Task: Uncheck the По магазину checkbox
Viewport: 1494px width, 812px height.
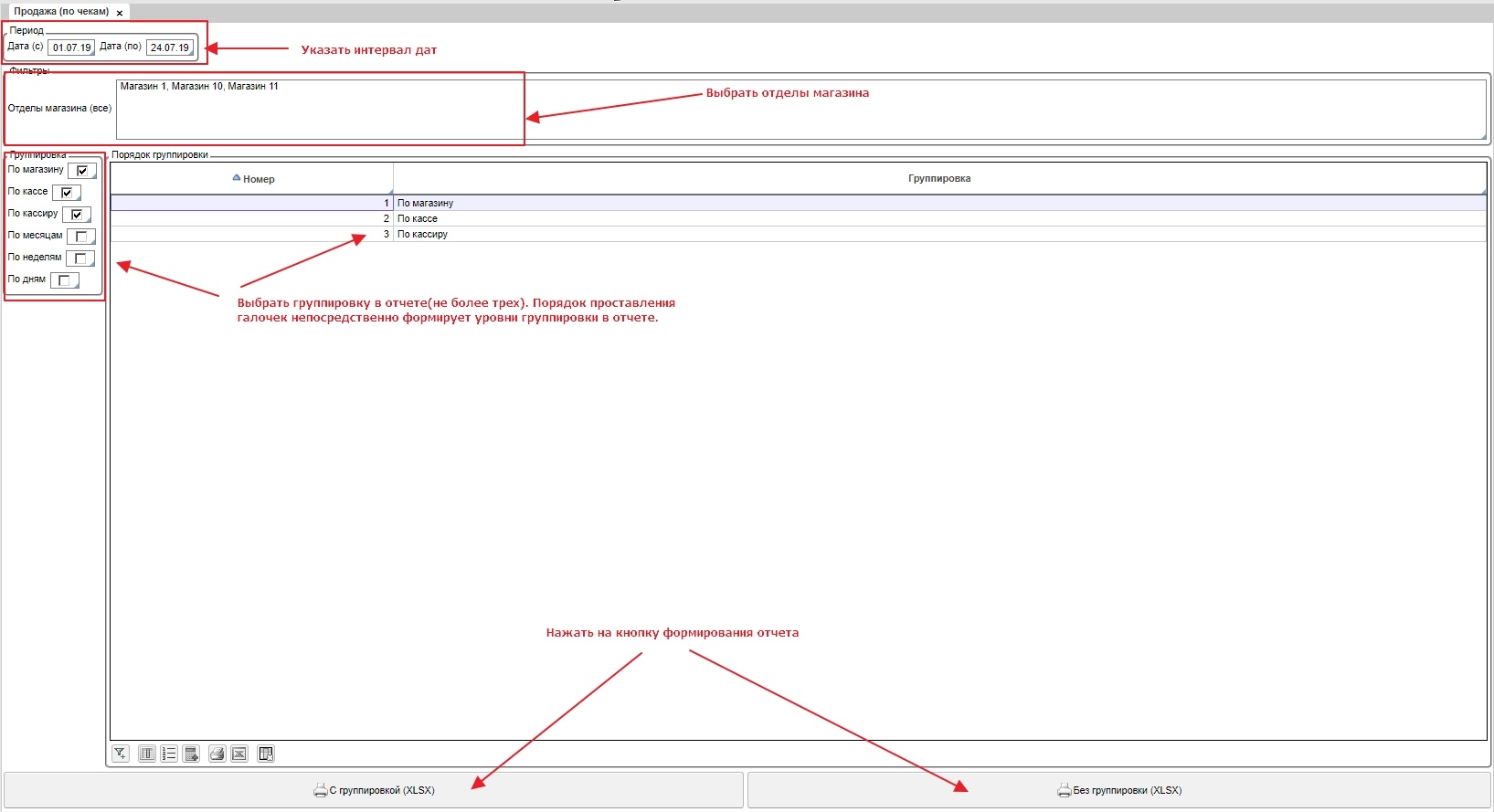Action: [82, 171]
